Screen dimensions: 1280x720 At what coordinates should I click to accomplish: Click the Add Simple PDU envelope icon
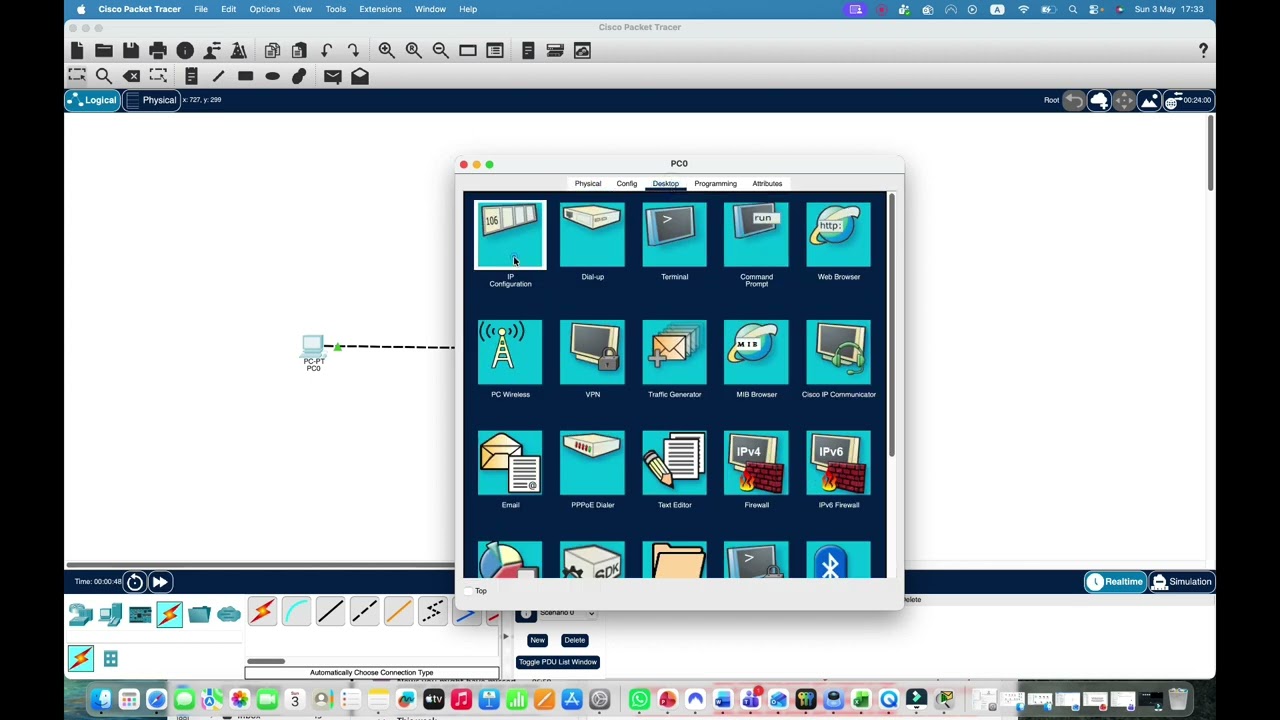tap(333, 76)
